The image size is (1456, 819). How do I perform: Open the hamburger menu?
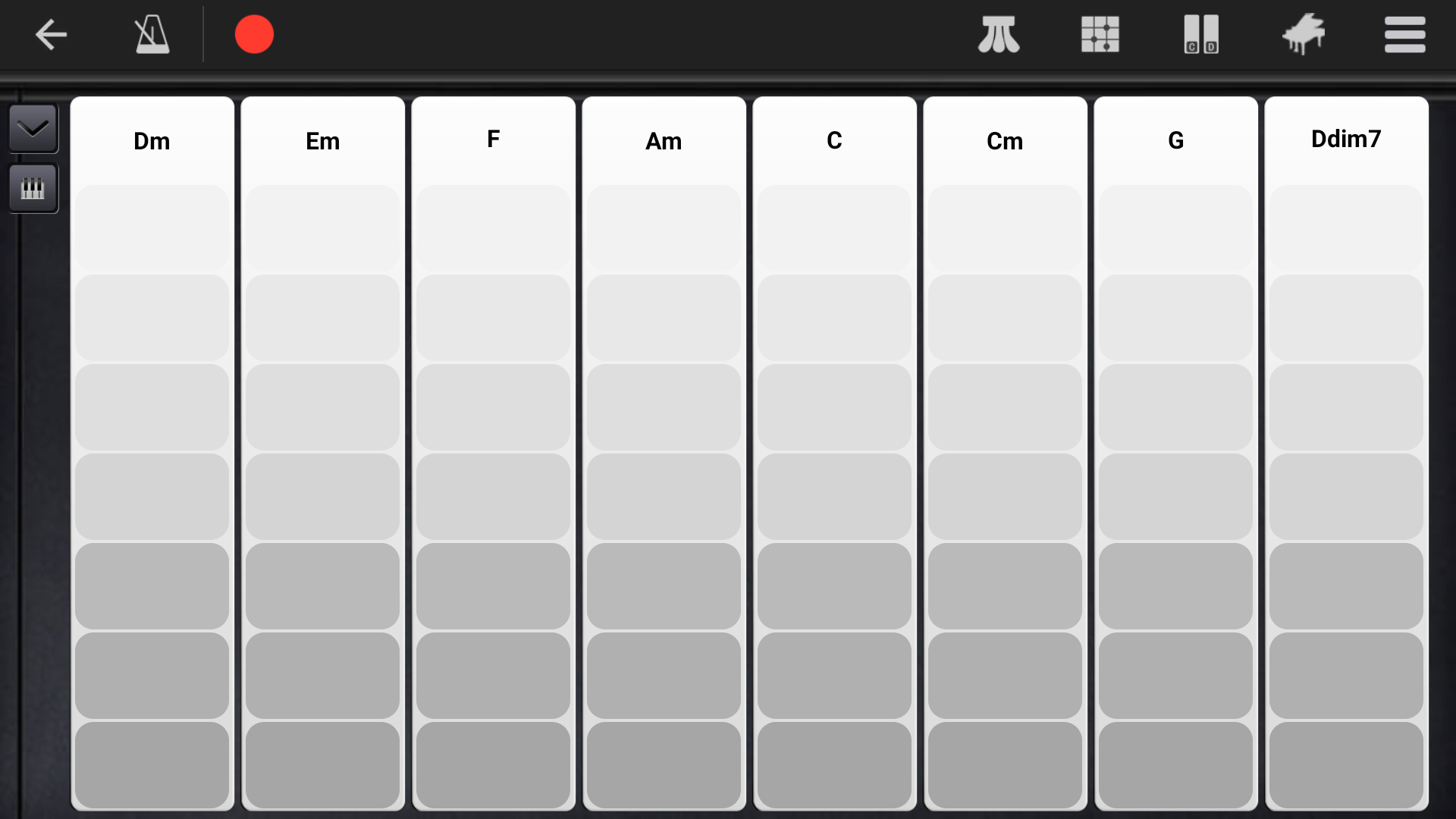click(x=1404, y=35)
